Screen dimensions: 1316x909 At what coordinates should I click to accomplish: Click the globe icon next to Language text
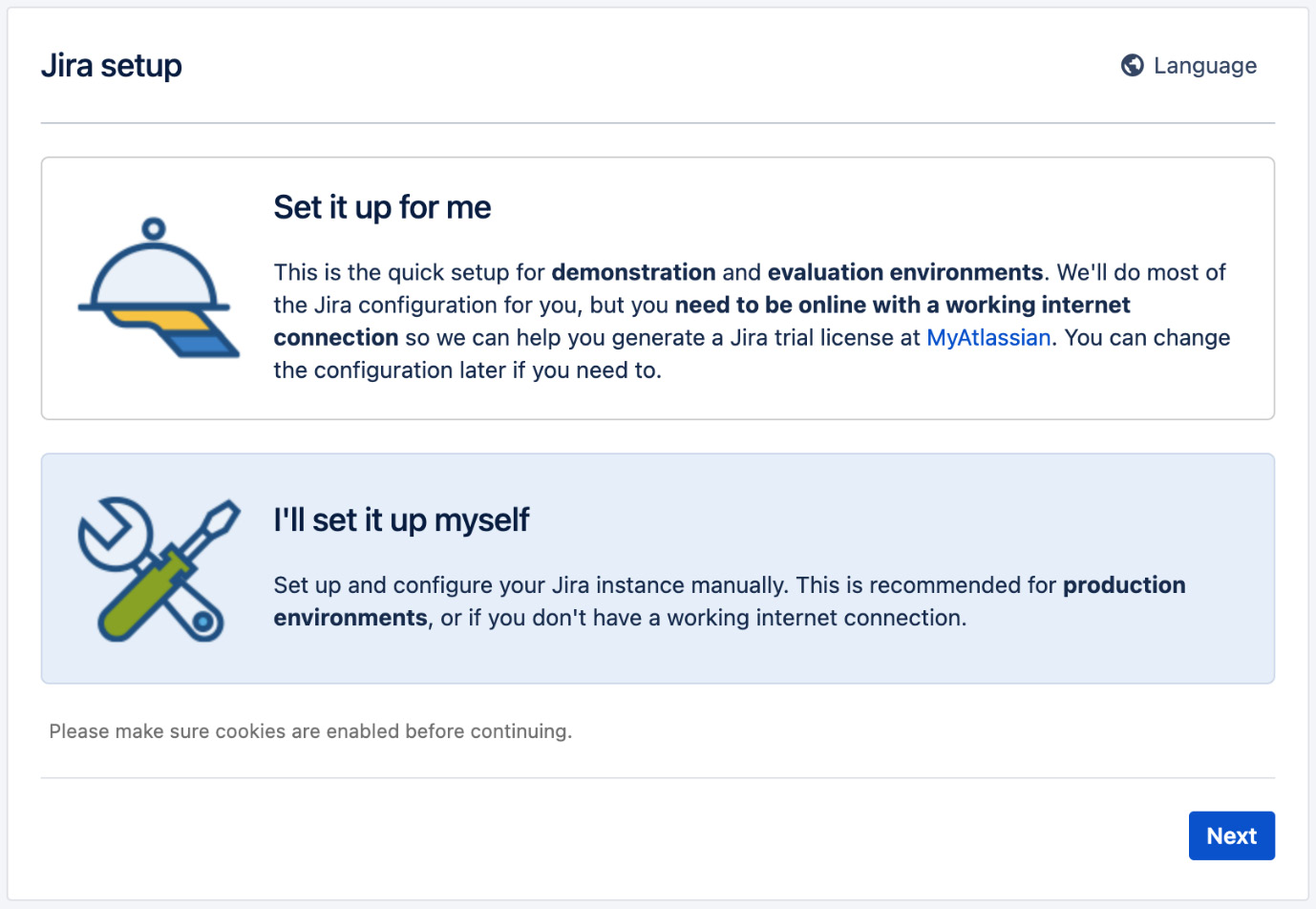point(1133,65)
